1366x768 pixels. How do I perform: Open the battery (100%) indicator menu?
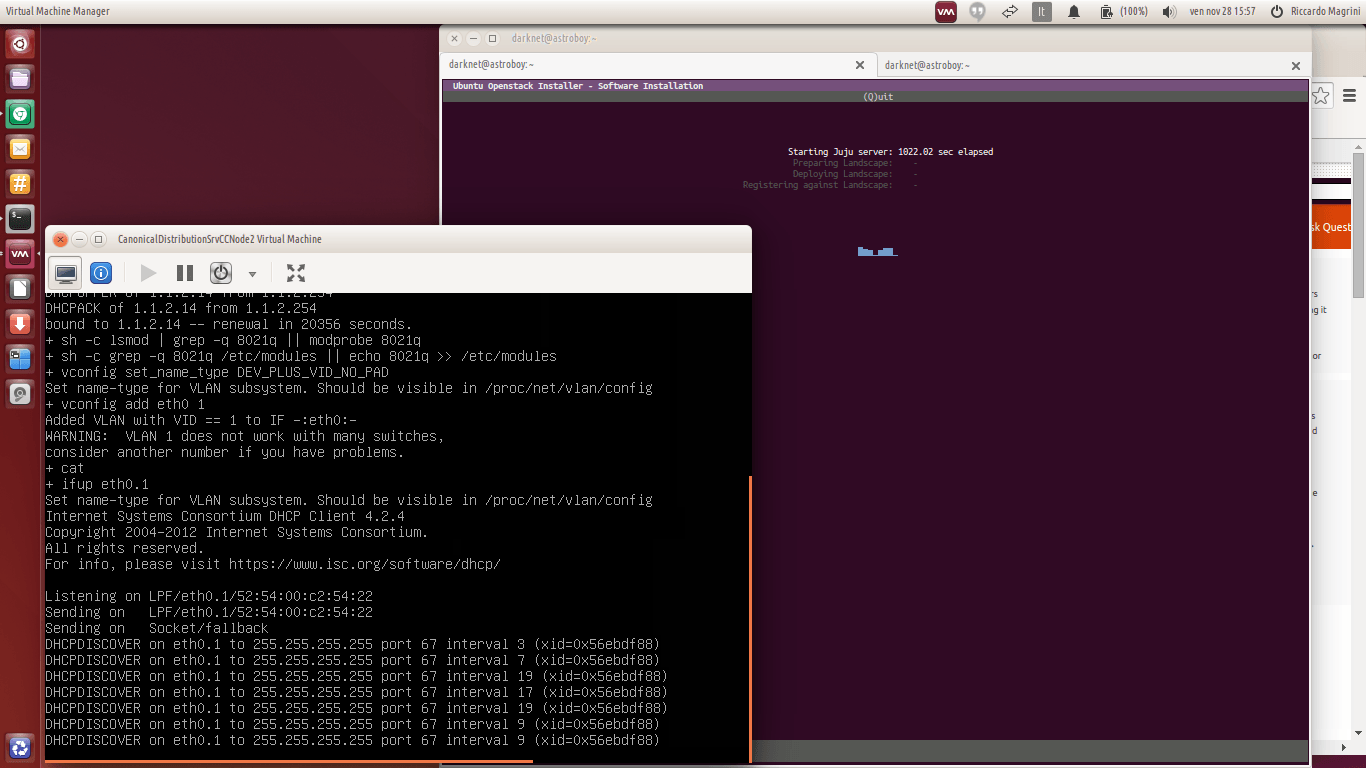click(1123, 12)
